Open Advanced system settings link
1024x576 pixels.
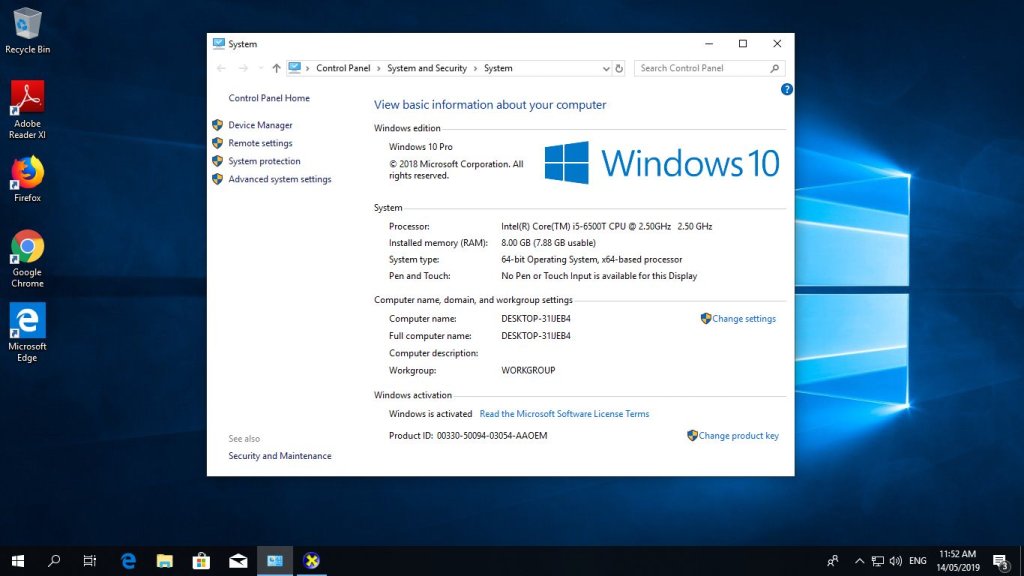280,179
